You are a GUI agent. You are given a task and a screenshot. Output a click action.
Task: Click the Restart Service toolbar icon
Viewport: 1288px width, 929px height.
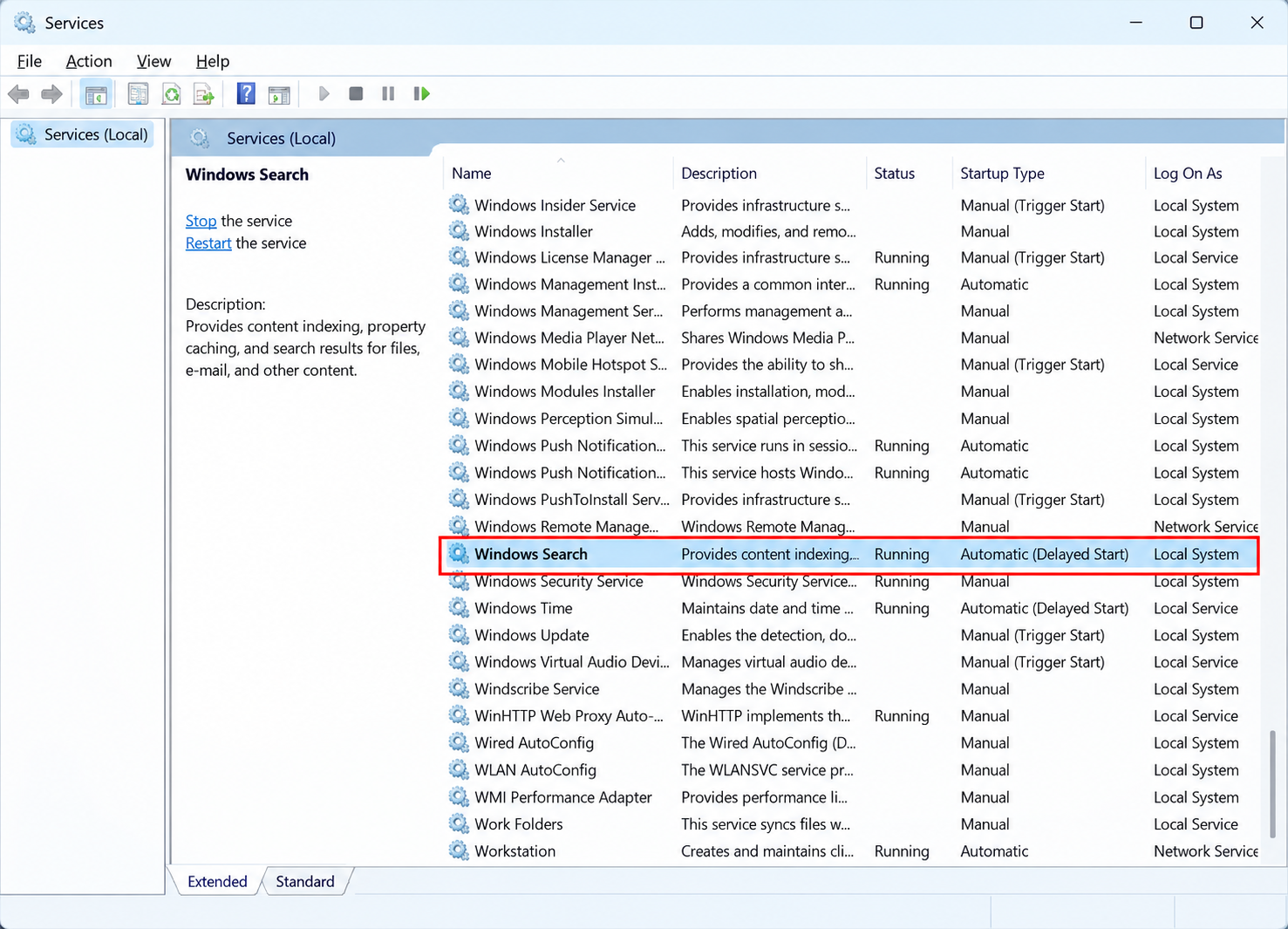tap(422, 93)
